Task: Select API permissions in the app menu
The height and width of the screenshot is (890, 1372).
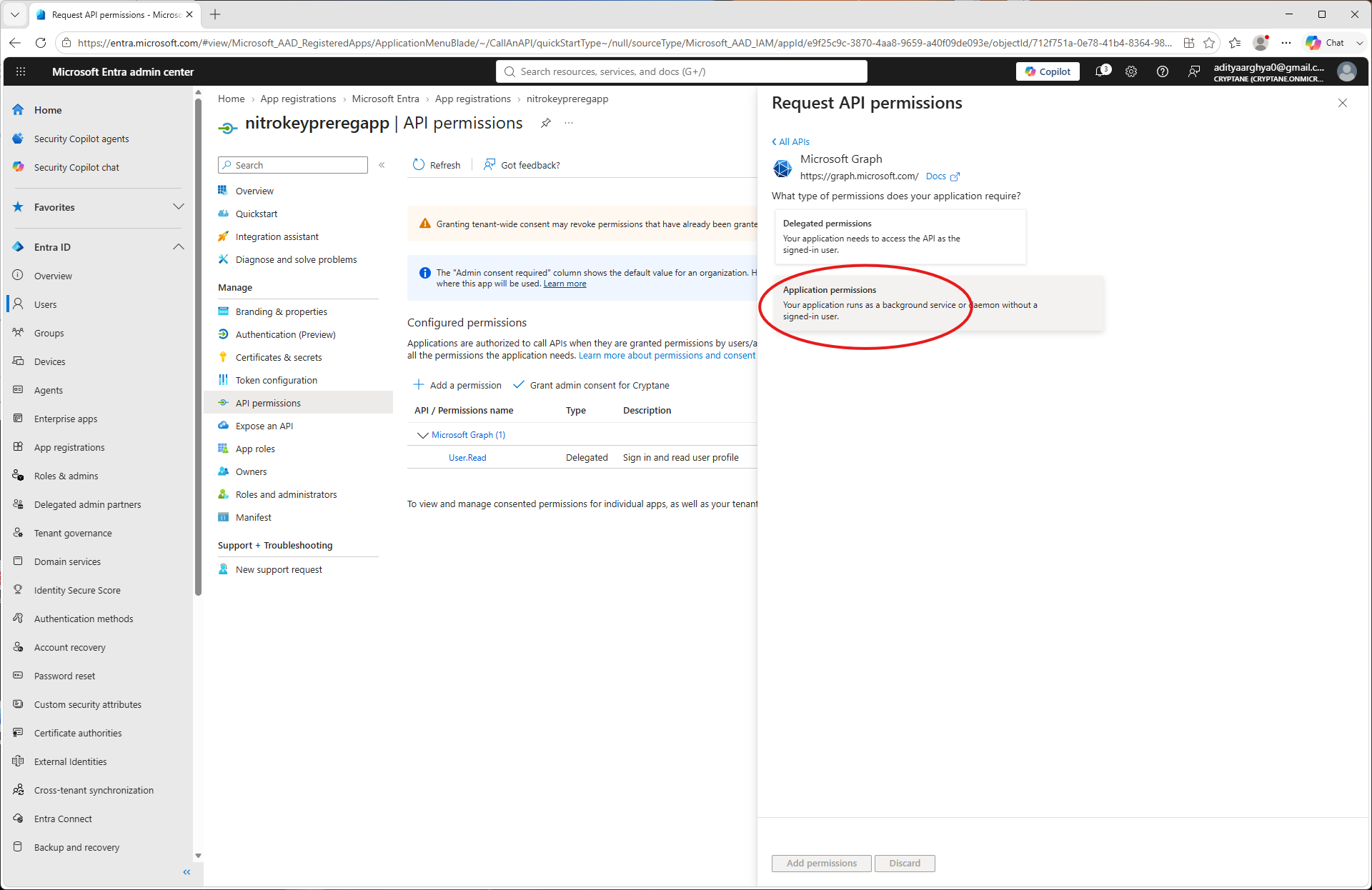Action: (x=299, y=403)
